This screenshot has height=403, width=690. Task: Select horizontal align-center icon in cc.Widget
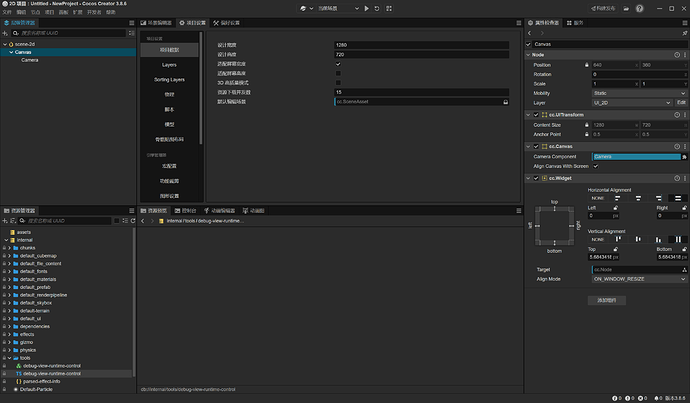pos(638,198)
